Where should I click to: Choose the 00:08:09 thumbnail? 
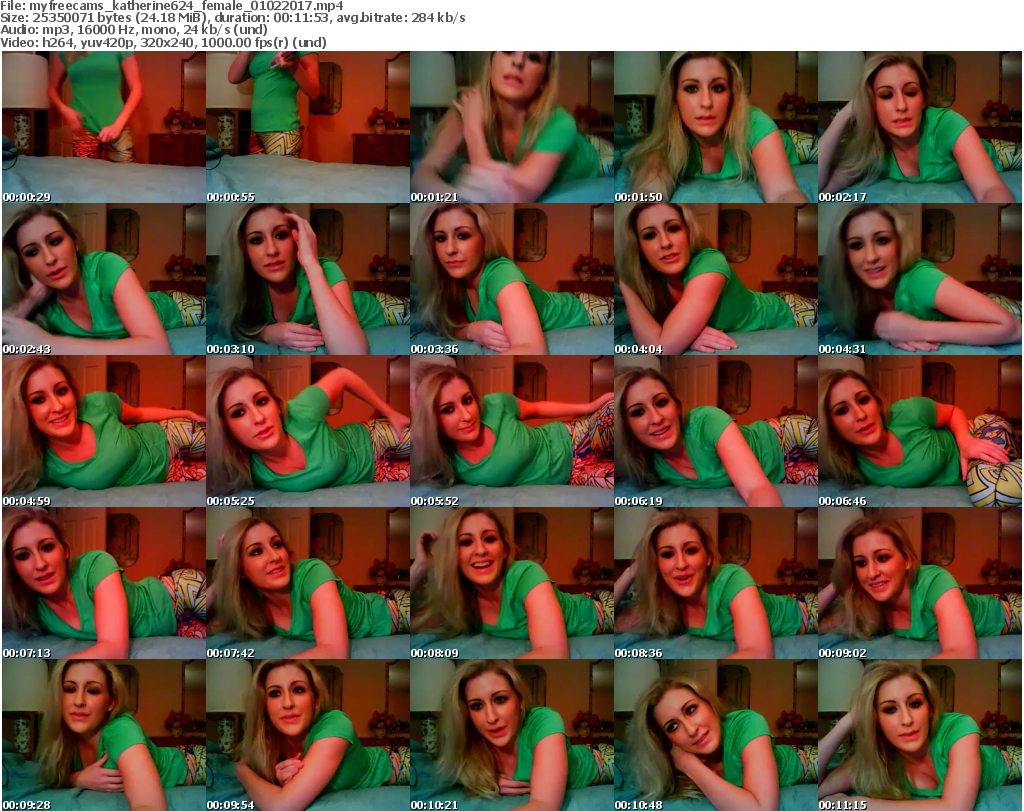(x=512, y=583)
